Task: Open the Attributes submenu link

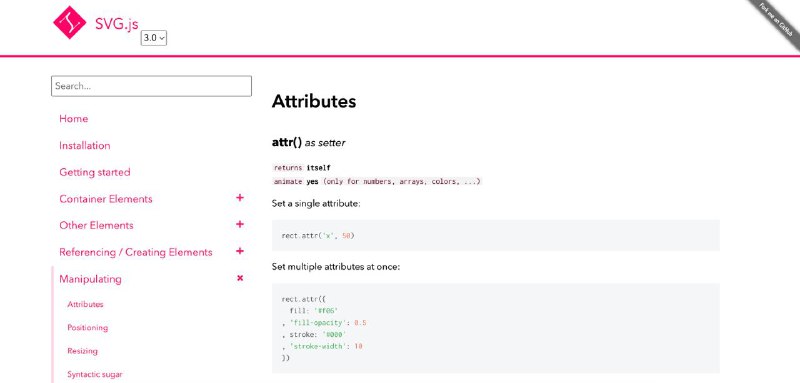Action: coord(85,304)
